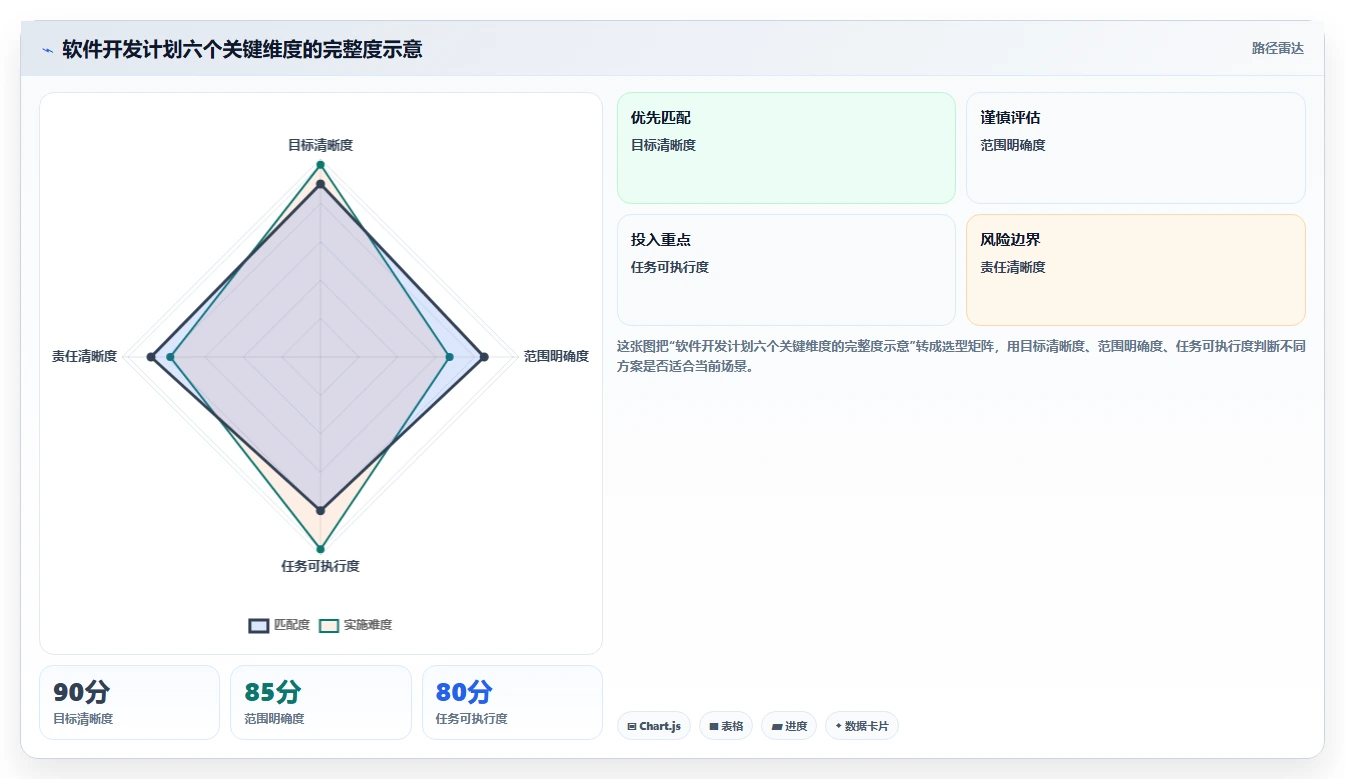Click the 匹配度 legend color box

point(259,625)
